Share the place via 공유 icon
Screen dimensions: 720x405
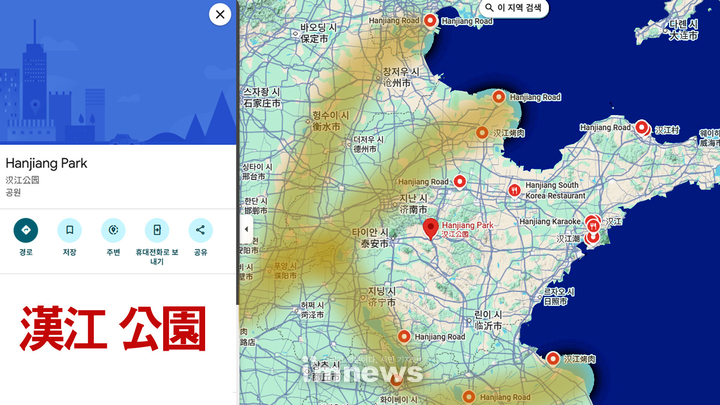[x=201, y=230]
